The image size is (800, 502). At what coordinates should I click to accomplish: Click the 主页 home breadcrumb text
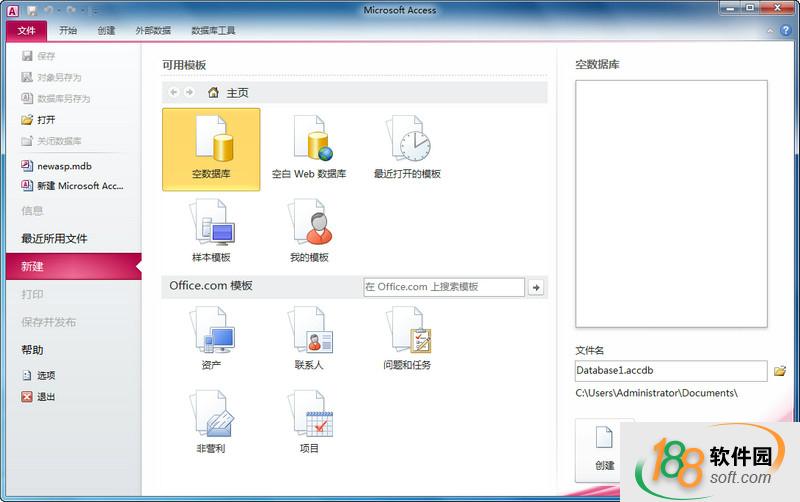(237, 93)
